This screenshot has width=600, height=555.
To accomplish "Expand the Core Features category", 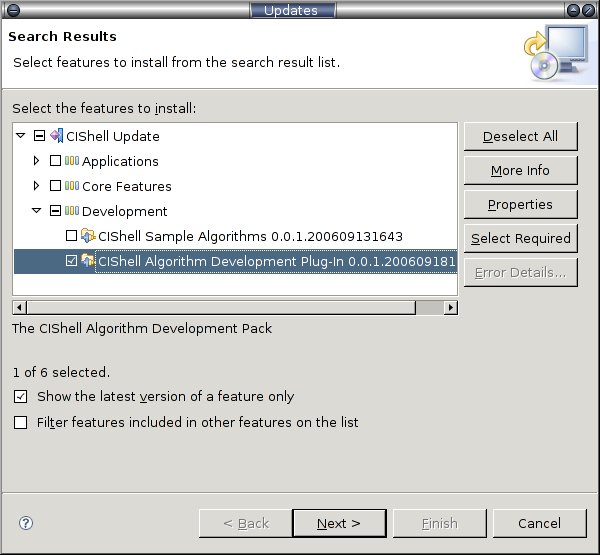I will click(x=36, y=186).
